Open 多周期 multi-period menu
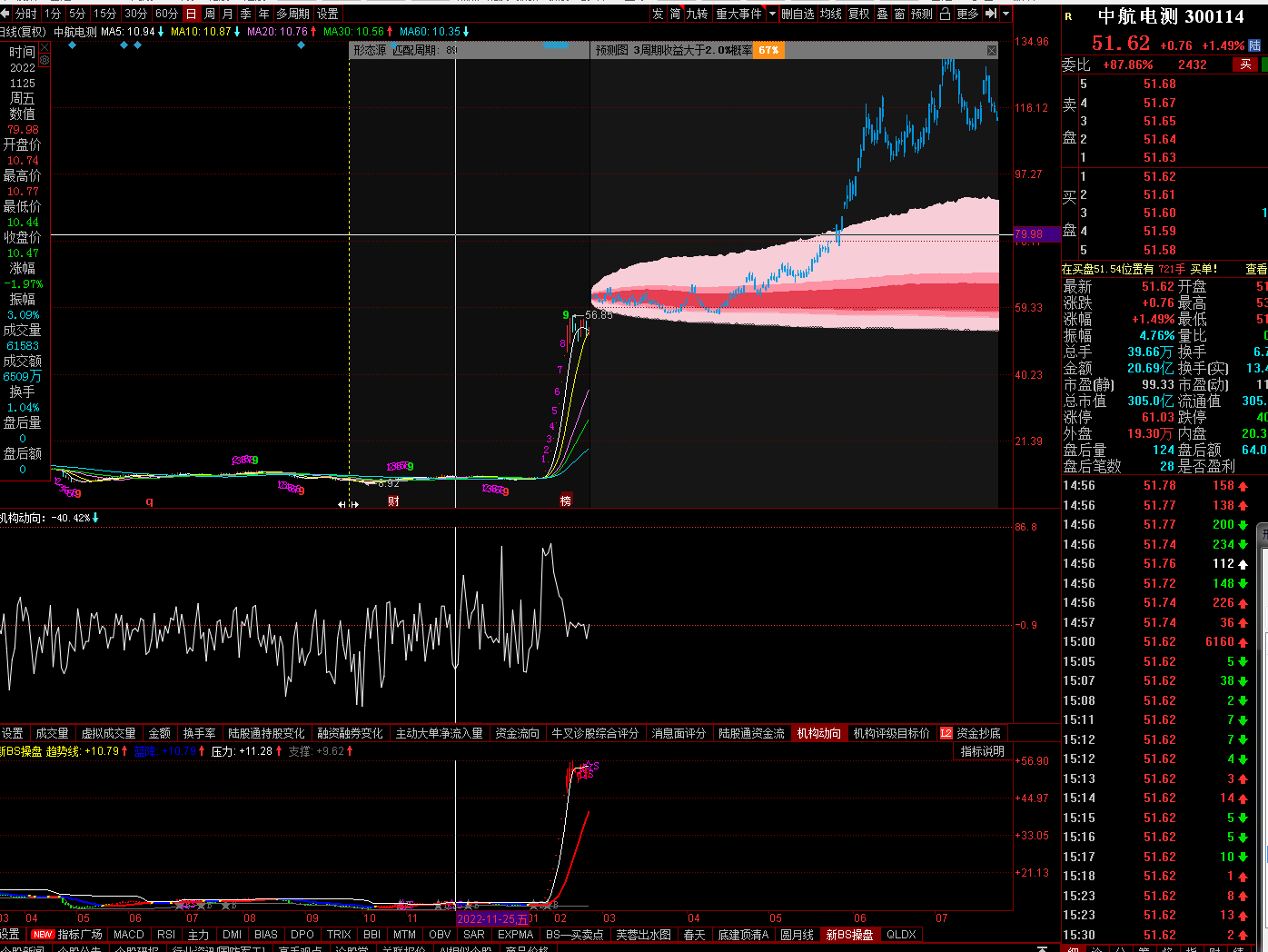 (x=292, y=14)
